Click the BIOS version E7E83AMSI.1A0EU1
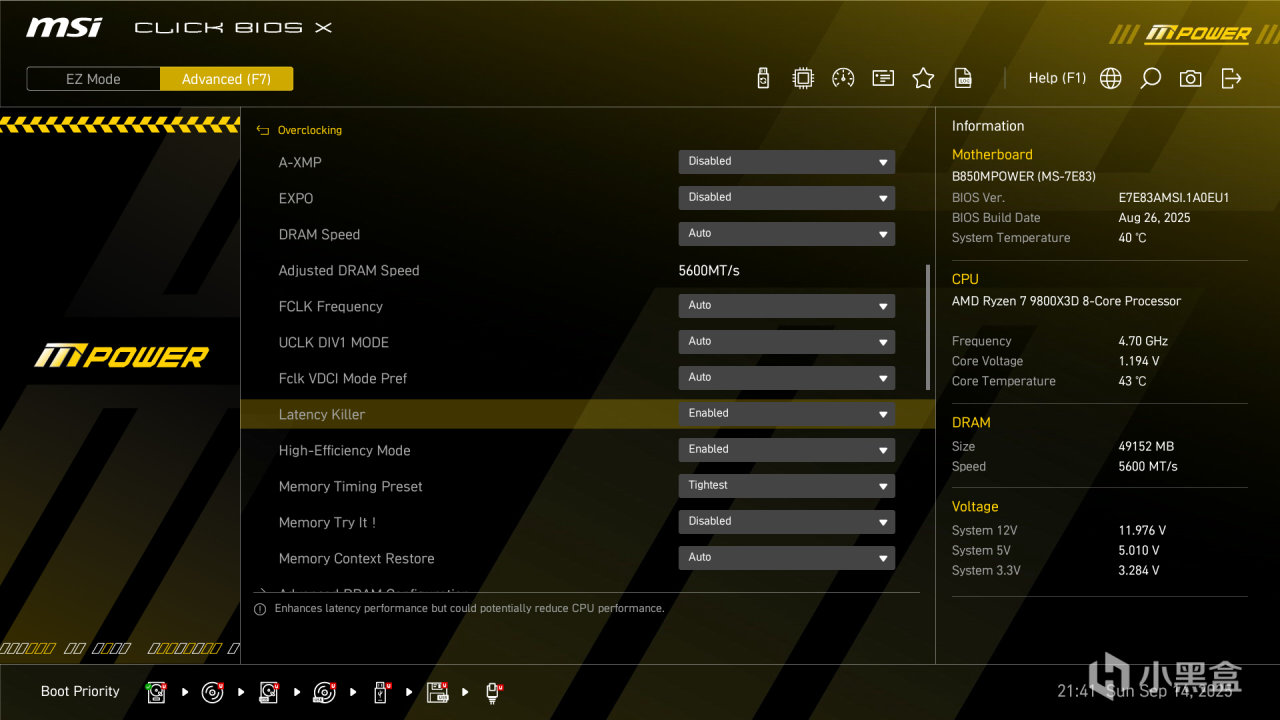This screenshot has height=720, width=1280. click(1174, 198)
